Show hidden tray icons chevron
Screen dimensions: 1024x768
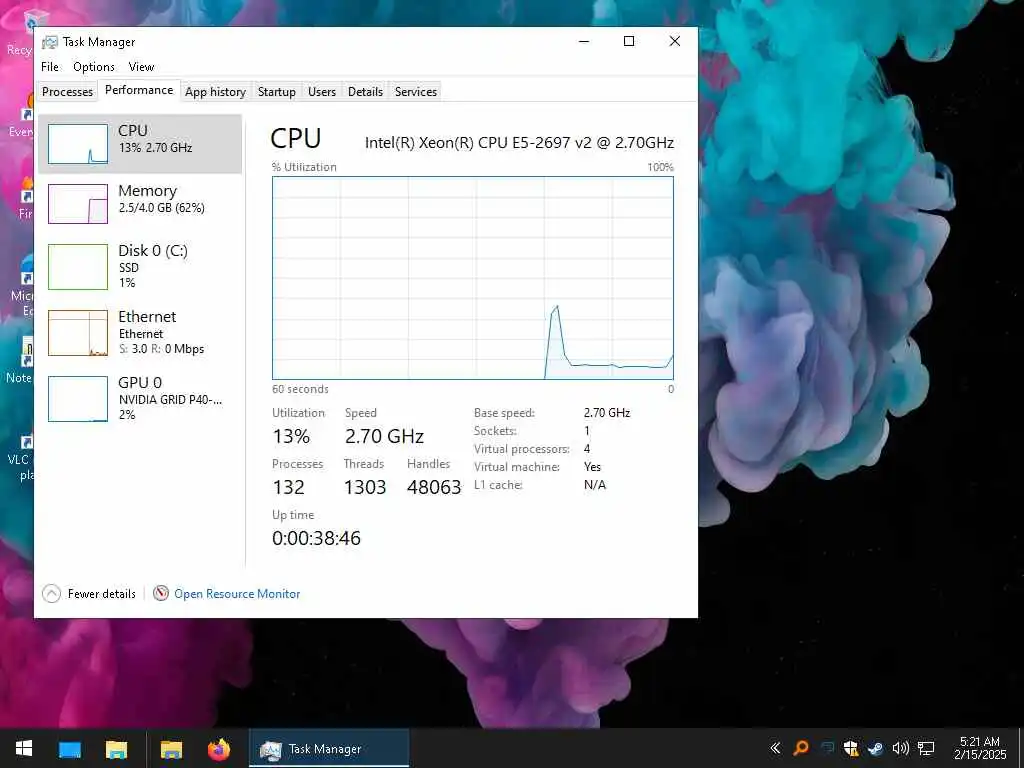coord(775,748)
